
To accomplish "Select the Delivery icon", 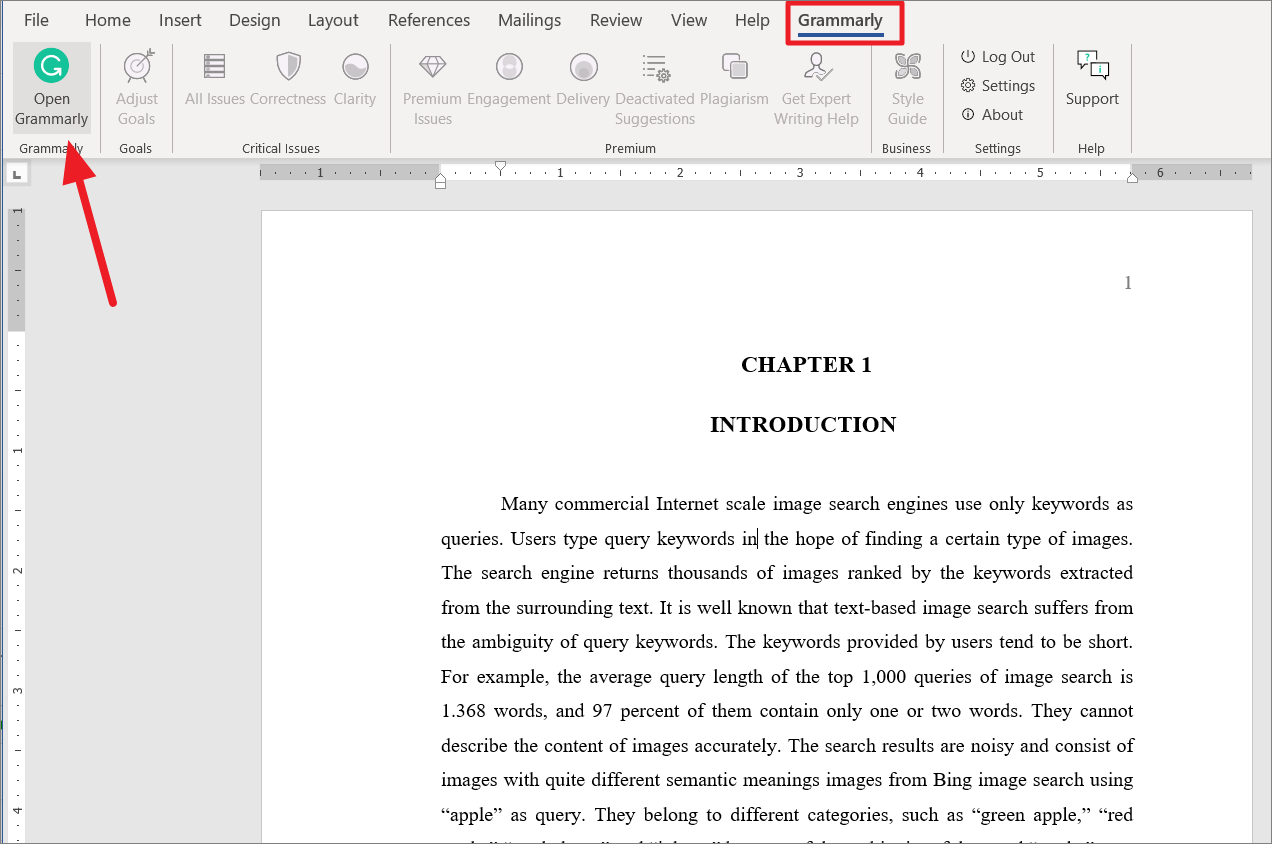I will tap(583, 68).
